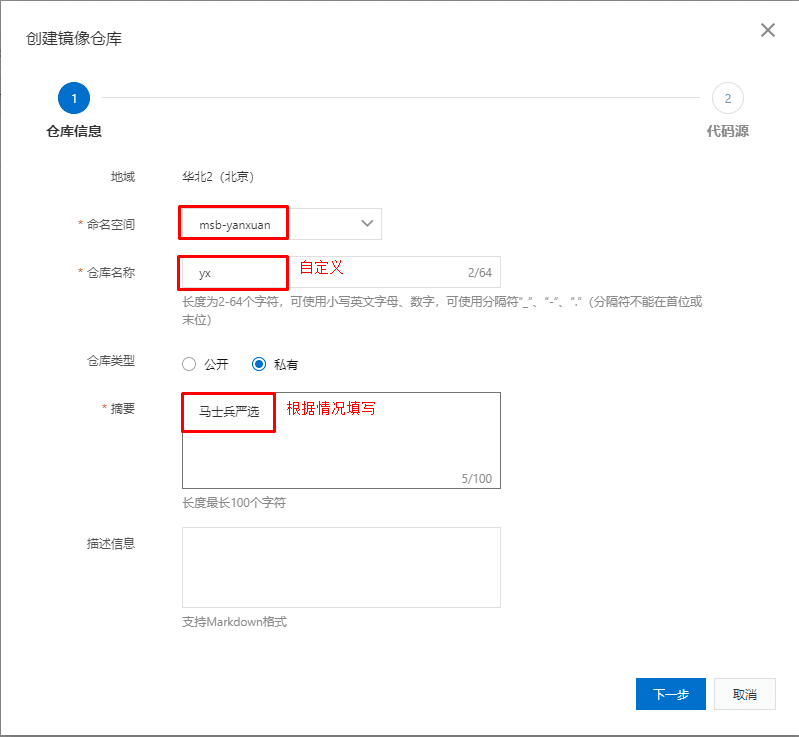Click the 仓库信息 step label
This screenshot has height=737, width=799.
74,131
